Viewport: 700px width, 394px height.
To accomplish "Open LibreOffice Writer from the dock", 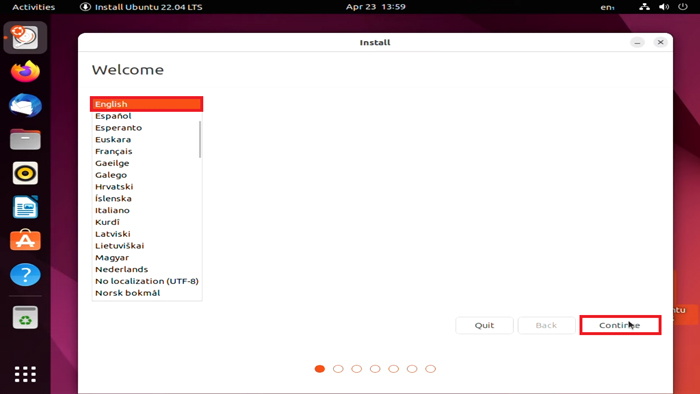I will click(x=25, y=207).
